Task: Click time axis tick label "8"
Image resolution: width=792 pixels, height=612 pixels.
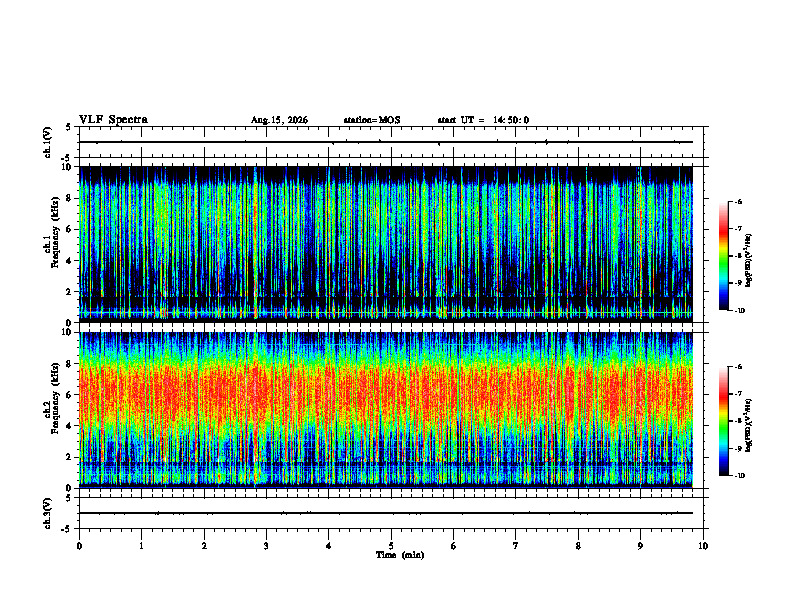Action: (578, 546)
